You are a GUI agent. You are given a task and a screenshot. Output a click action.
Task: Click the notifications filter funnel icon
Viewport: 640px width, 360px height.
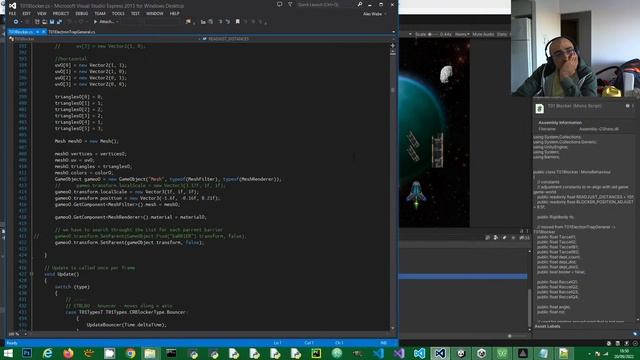tap(290, 4)
